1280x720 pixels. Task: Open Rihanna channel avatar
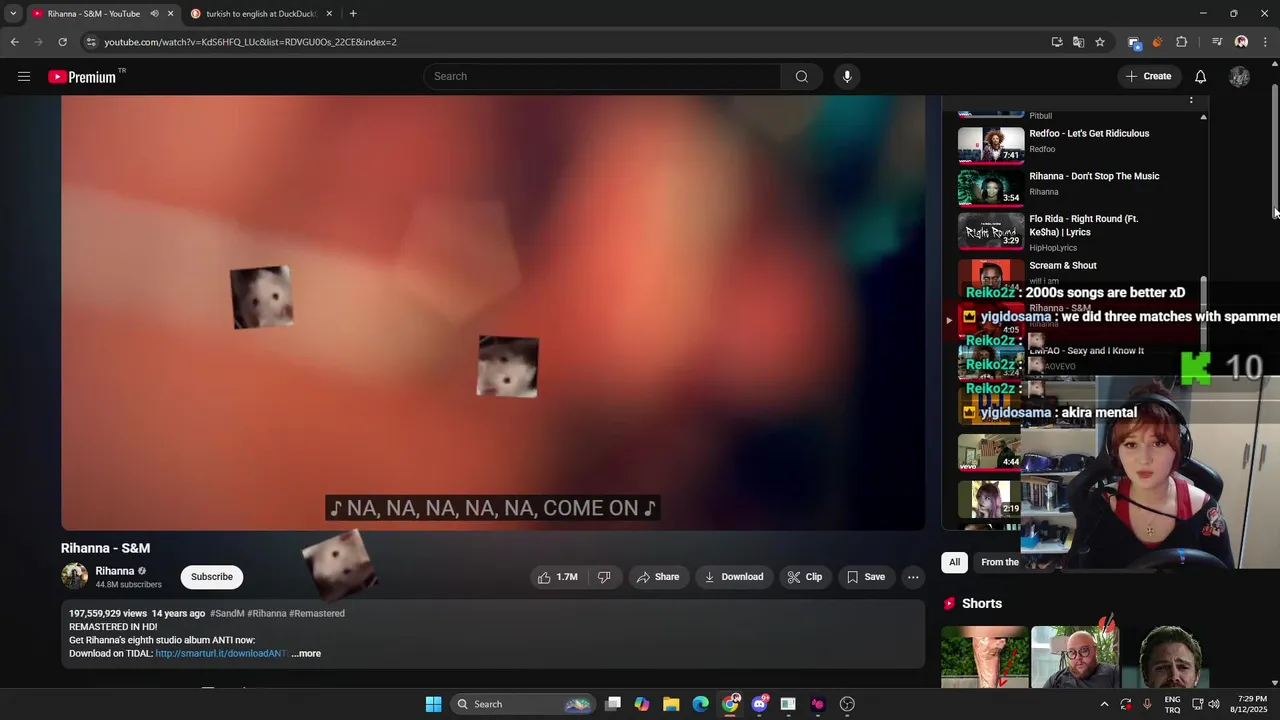74,576
